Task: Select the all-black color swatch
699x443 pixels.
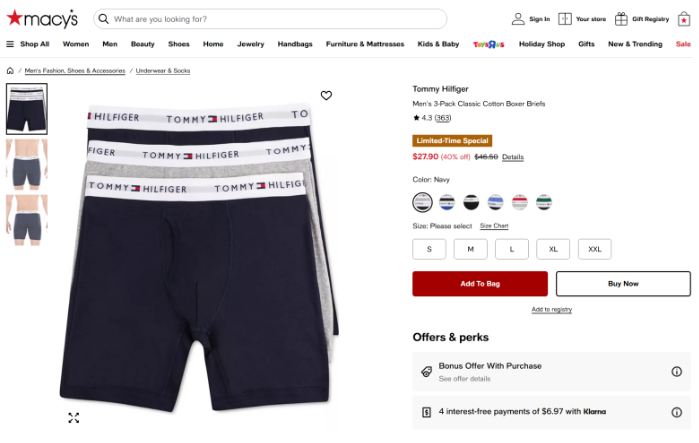Action: pyautogui.click(x=471, y=202)
